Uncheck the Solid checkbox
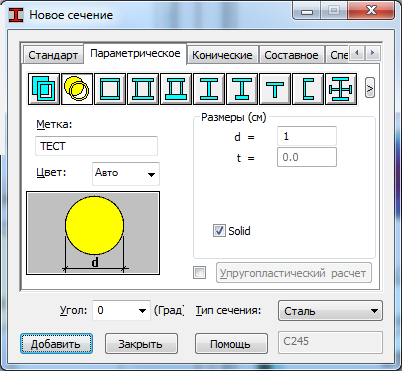 click(219, 230)
